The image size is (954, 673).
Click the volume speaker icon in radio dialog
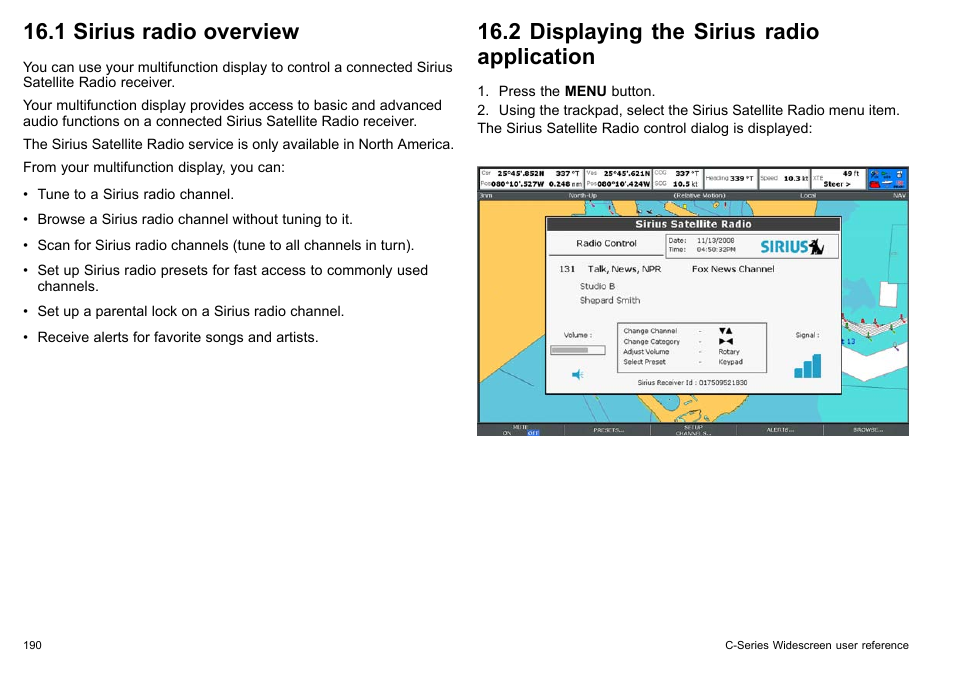click(x=577, y=374)
